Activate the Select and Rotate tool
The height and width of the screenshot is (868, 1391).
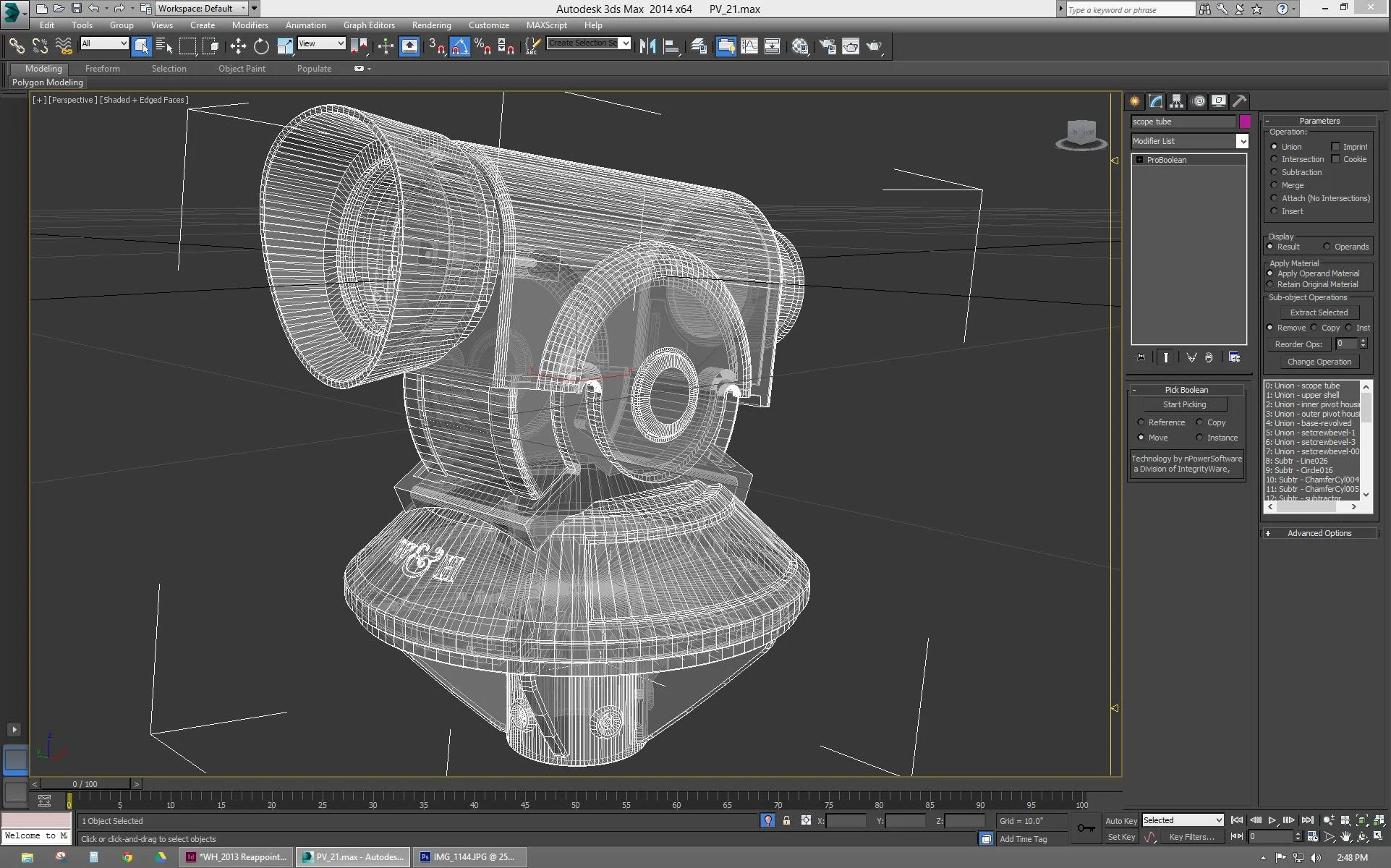(261, 46)
